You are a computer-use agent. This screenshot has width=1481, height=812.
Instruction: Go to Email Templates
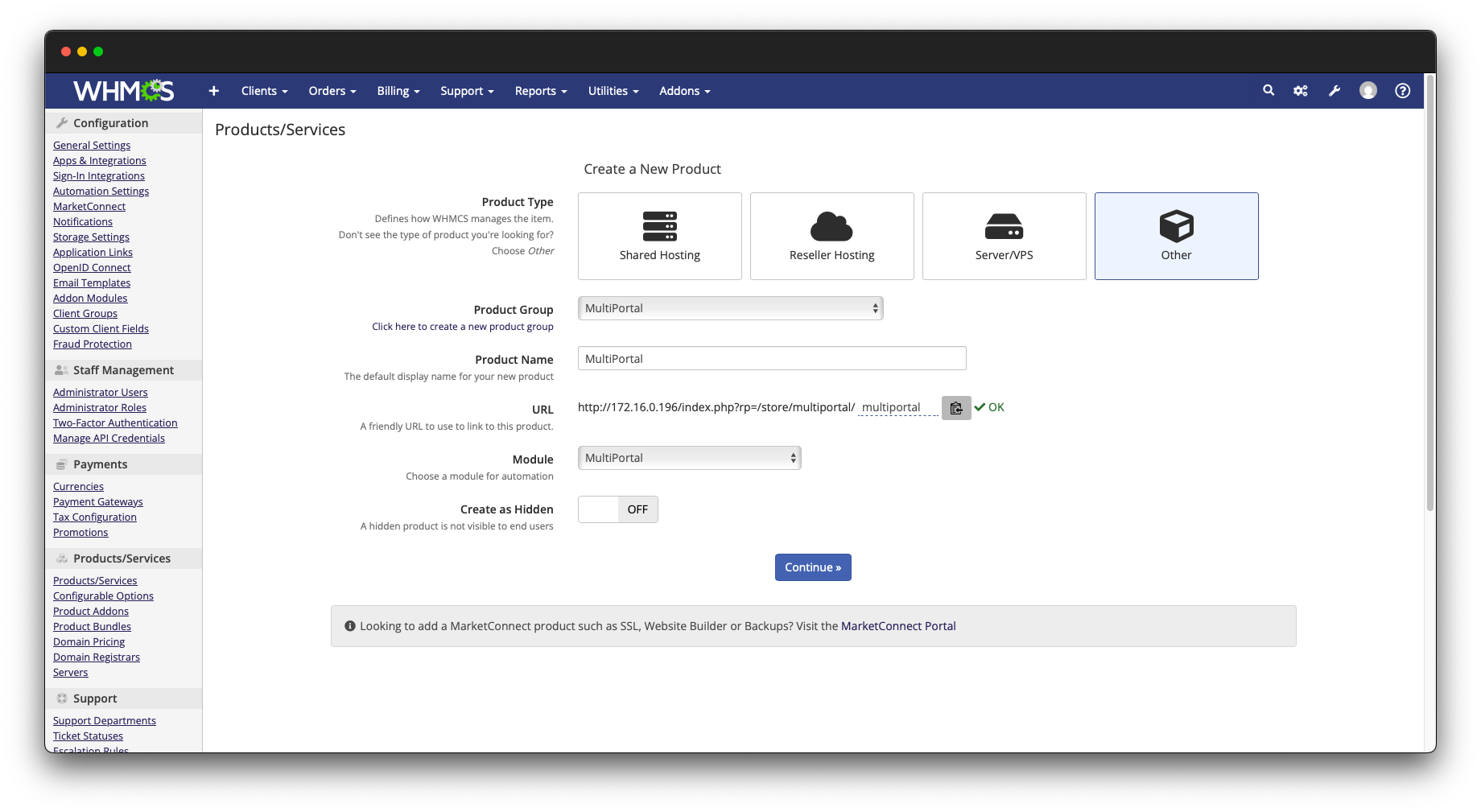92,283
